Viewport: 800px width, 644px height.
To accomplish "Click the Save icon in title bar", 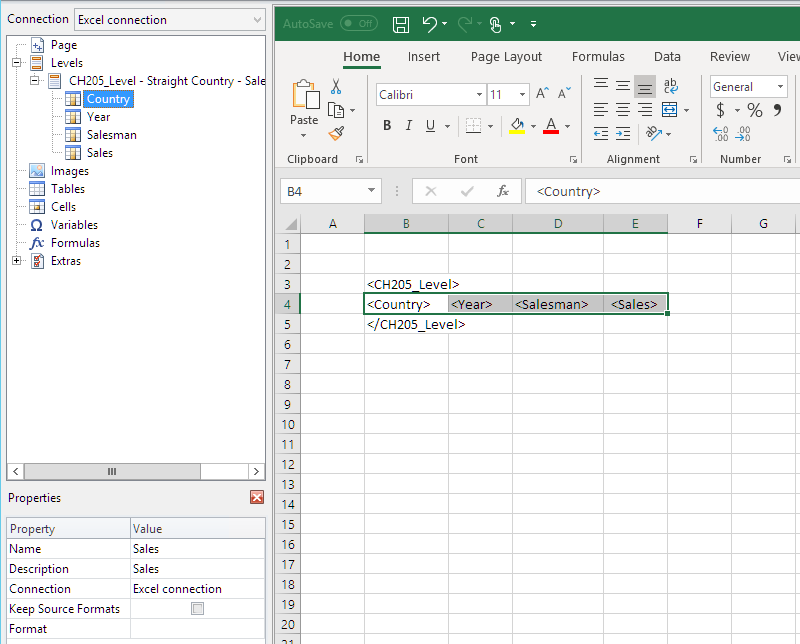I will pyautogui.click(x=401, y=23).
